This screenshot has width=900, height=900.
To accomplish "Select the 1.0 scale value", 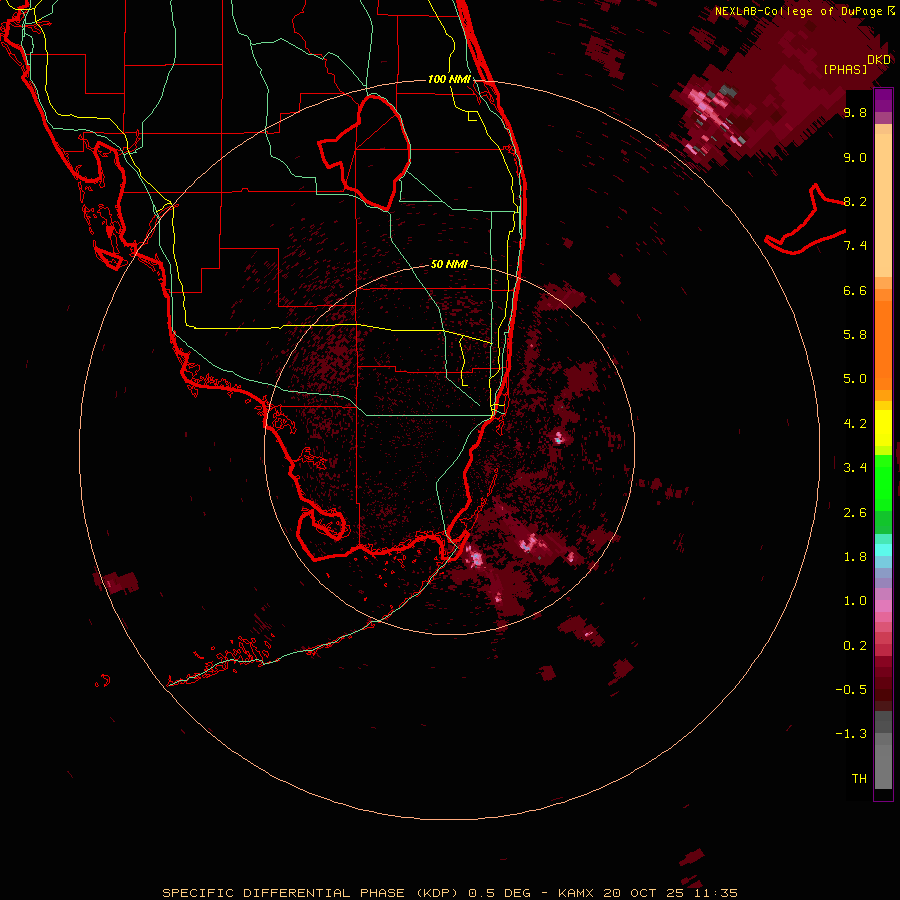I will (855, 601).
